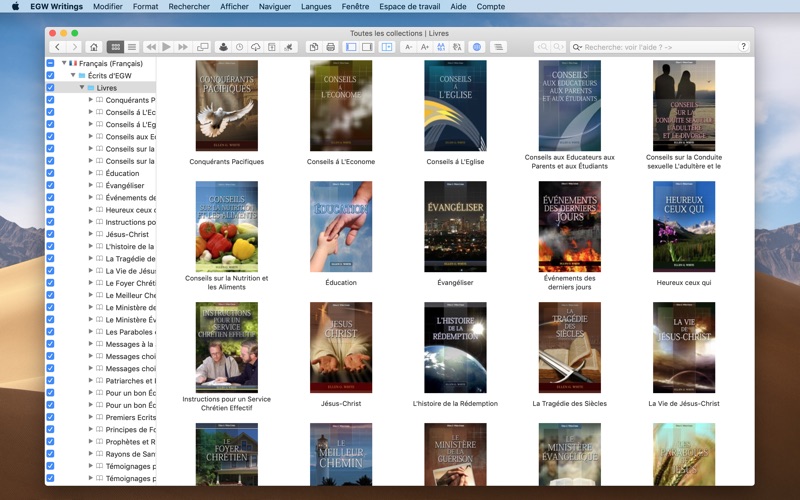Open the Naviguer menu
This screenshot has height=500, width=800.
[274, 7]
